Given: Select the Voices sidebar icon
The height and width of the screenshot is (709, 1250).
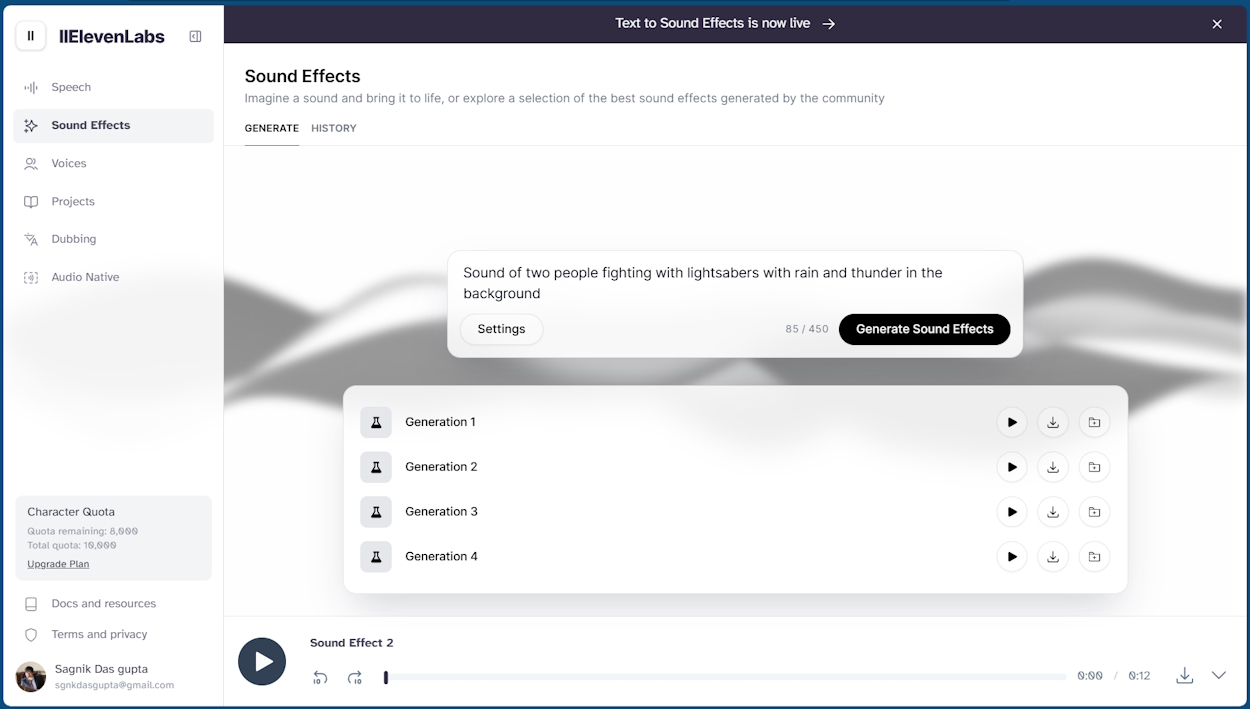Looking at the screenshot, I should 31,163.
